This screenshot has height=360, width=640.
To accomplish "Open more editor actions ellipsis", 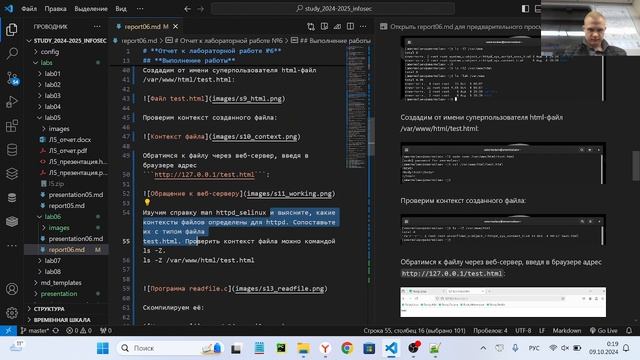I will tap(363, 27).
